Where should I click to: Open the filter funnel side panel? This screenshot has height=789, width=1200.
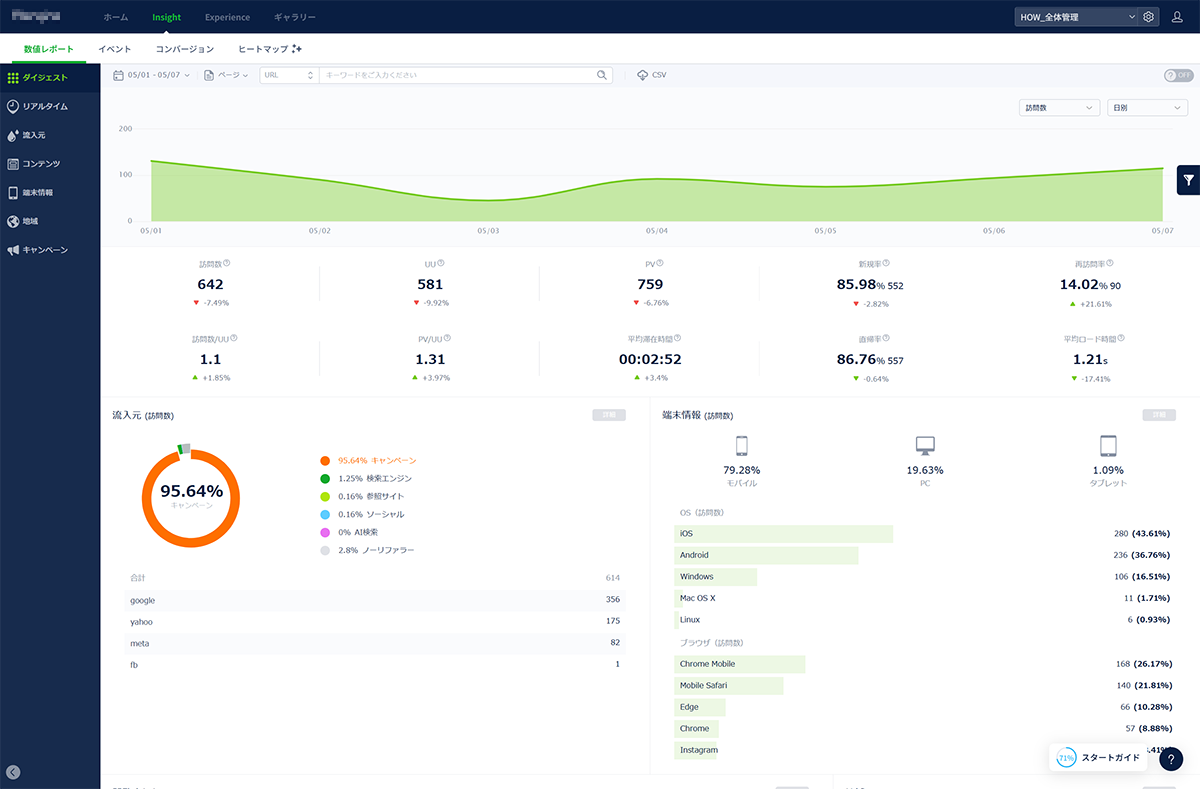coord(1188,180)
